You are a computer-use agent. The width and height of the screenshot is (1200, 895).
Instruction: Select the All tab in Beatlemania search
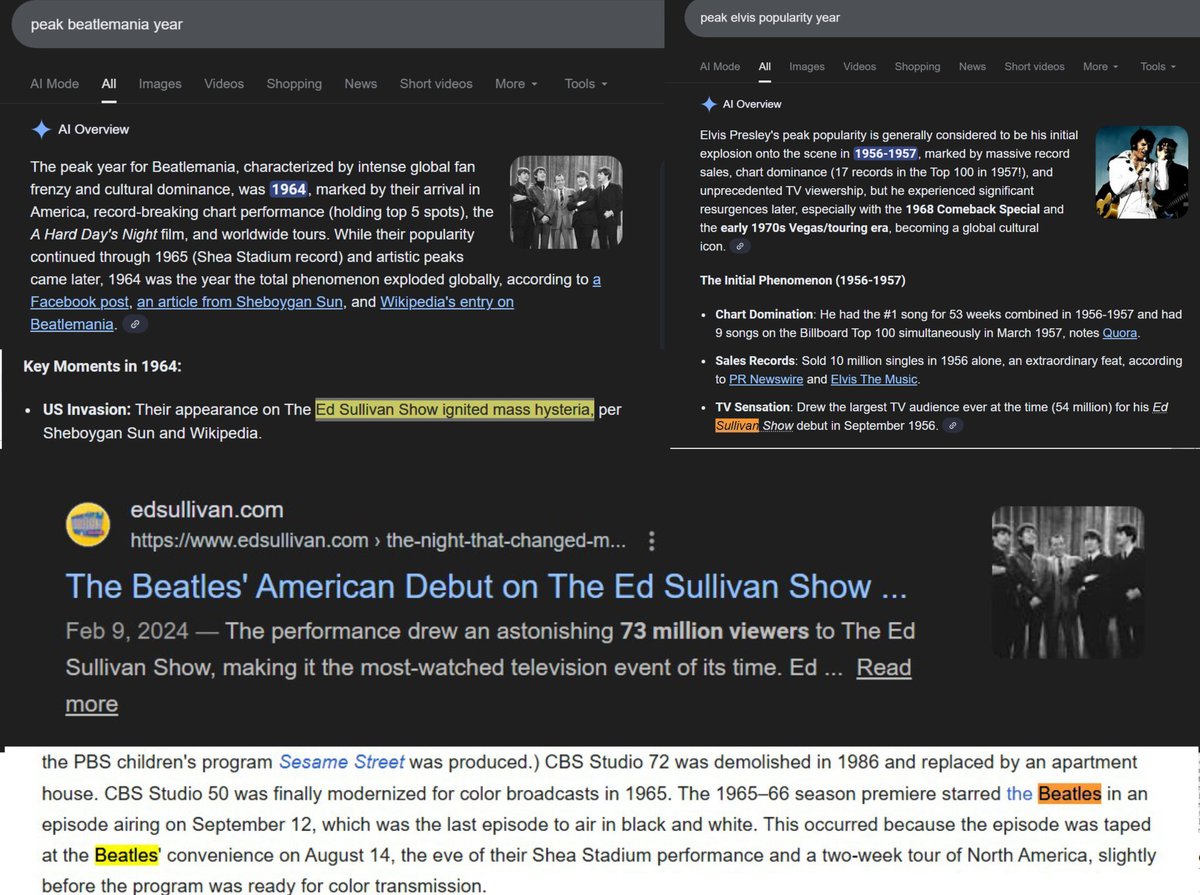click(x=109, y=84)
